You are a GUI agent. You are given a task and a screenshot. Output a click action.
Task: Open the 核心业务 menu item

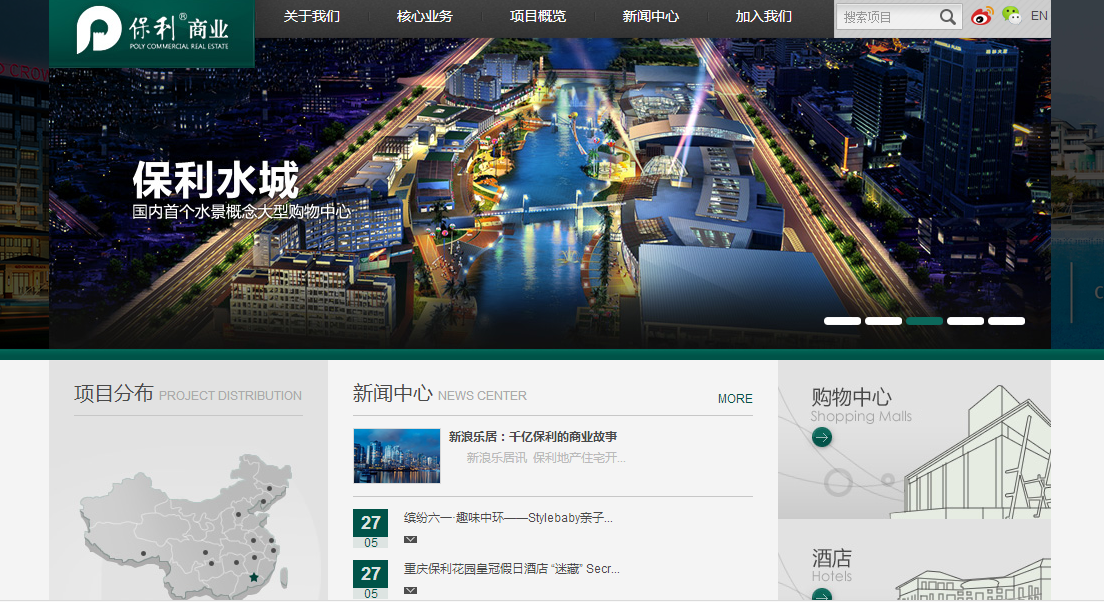[425, 16]
